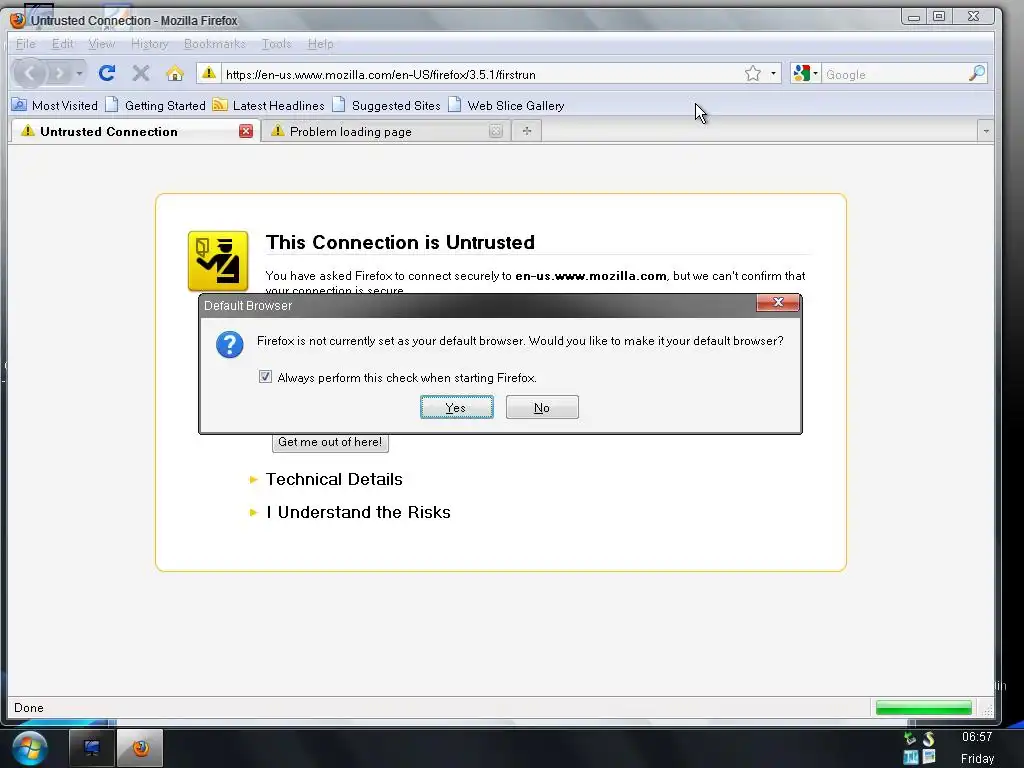1024x768 pixels.
Task: Close the Untrusted Connection tab
Action: pos(246,131)
